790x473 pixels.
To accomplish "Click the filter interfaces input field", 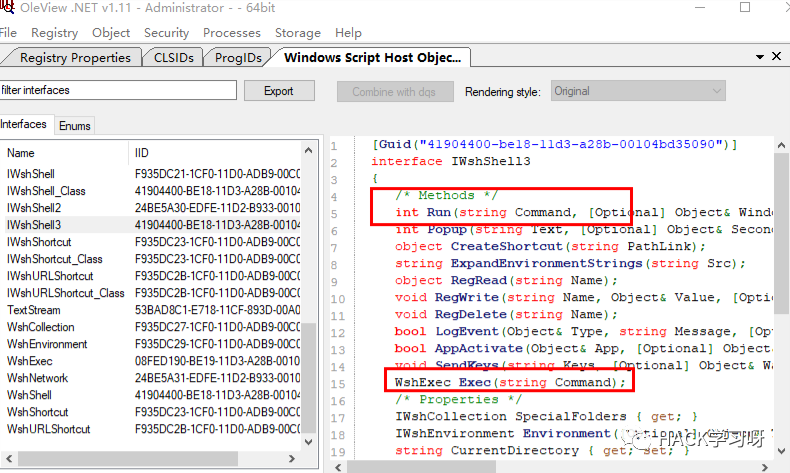I will click(x=118, y=90).
